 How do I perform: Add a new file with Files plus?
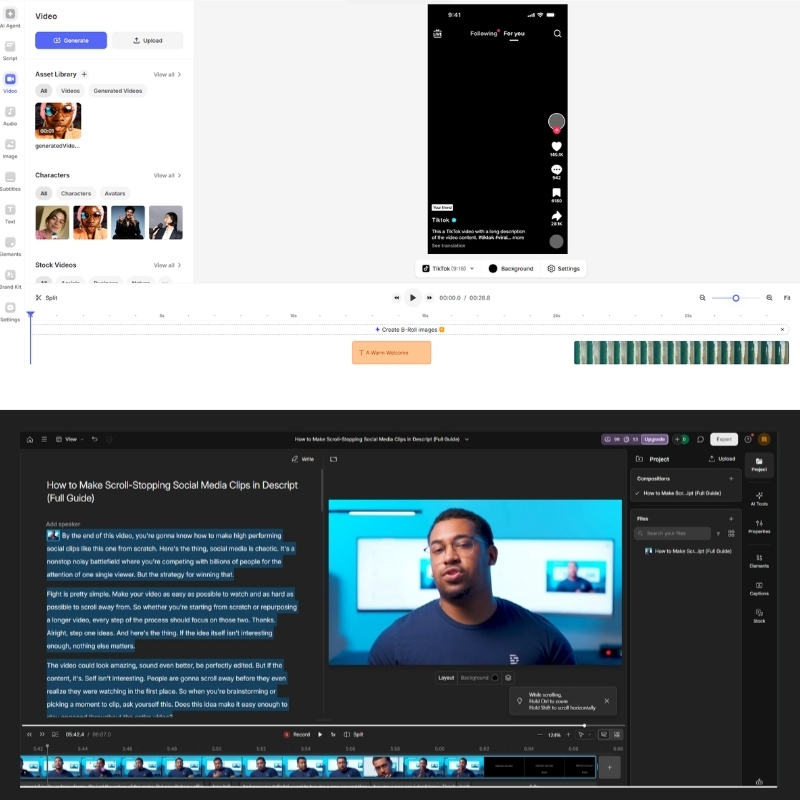point(731,519)
